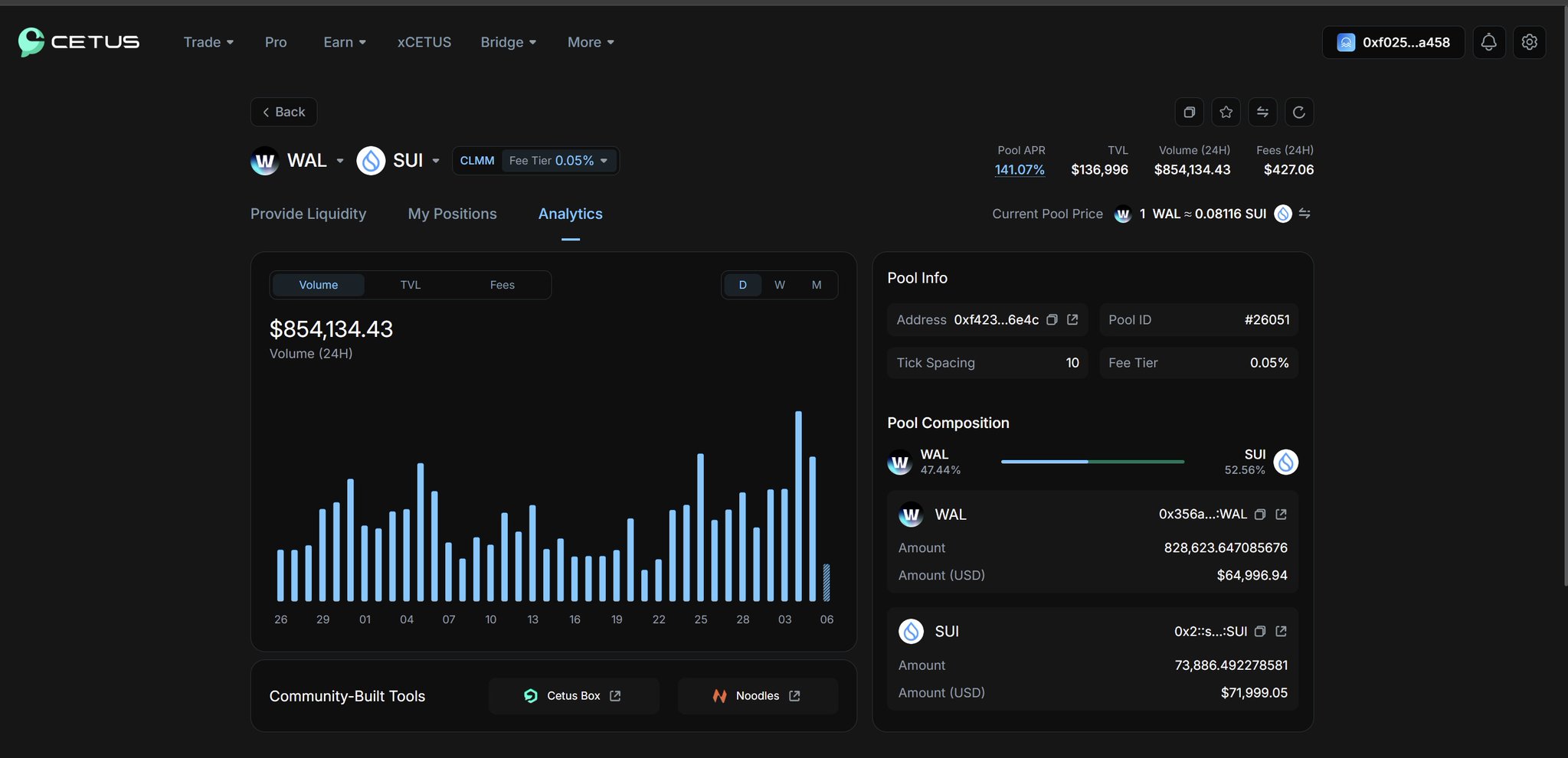Open the WAL token selector dropdown
The height and width of the screenshot is (758, 1568).
[340, 161]
